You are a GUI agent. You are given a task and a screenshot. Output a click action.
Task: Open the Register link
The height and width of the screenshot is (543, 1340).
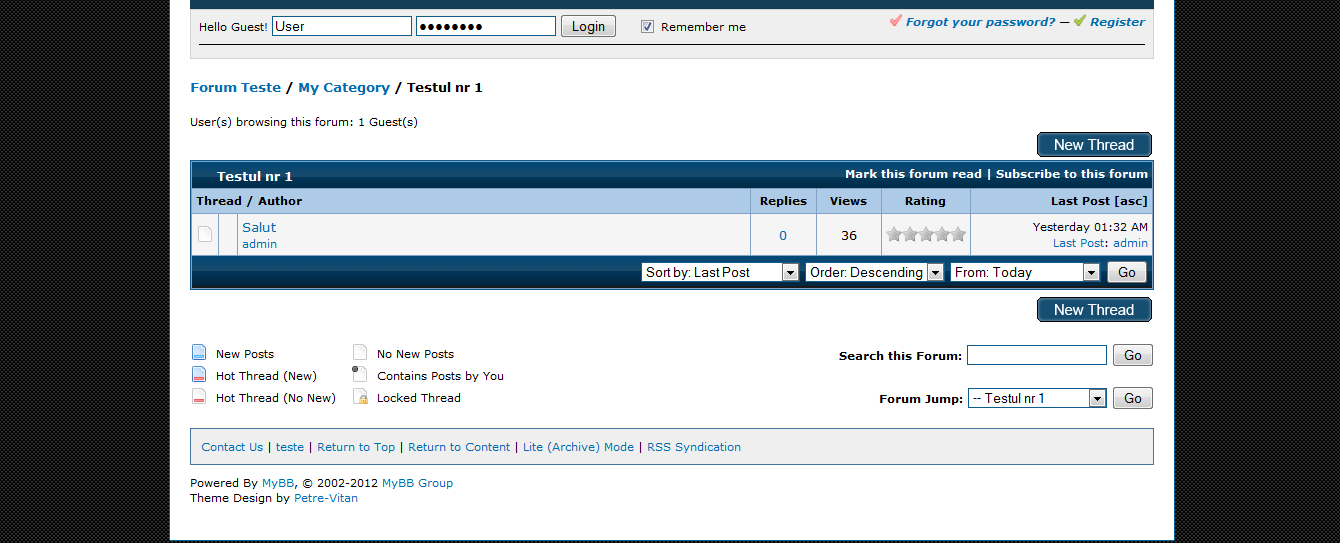click(1118, 22)
